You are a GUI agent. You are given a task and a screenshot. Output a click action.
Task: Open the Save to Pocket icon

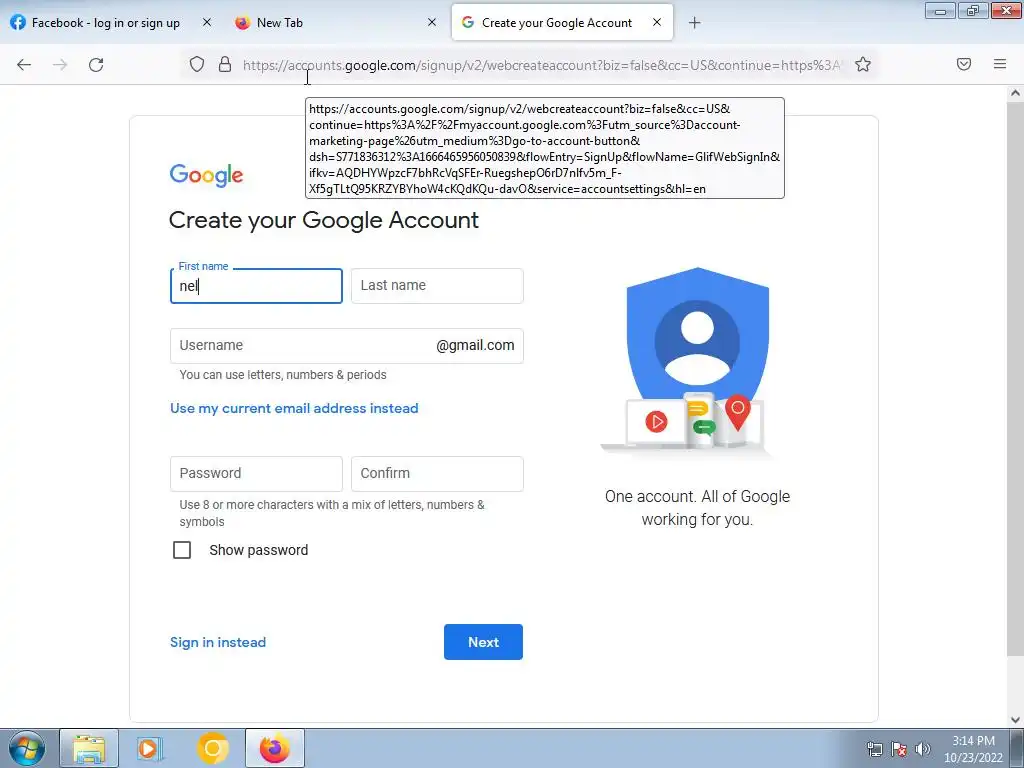coord(964,64)
